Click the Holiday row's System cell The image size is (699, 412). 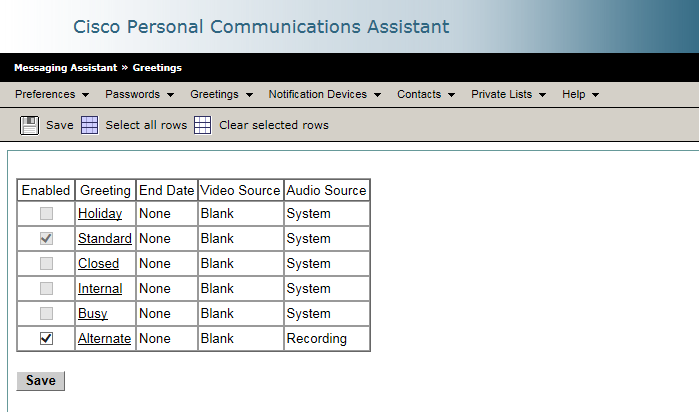(326, 214)
